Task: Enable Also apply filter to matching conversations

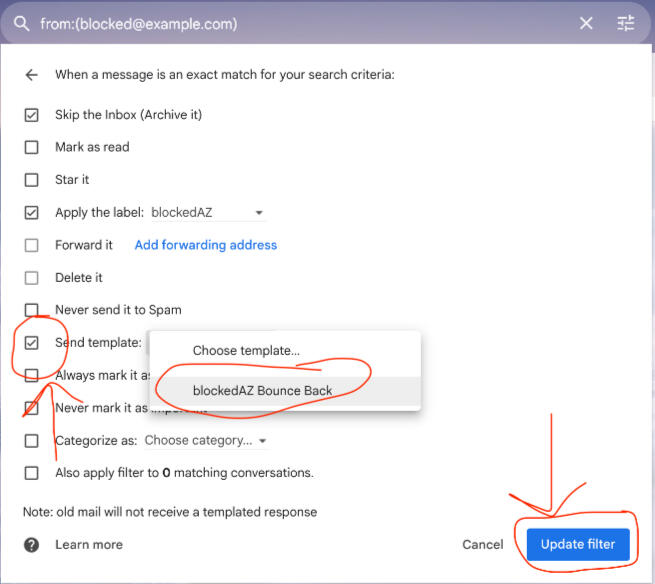Action: (x=32, y=473)
